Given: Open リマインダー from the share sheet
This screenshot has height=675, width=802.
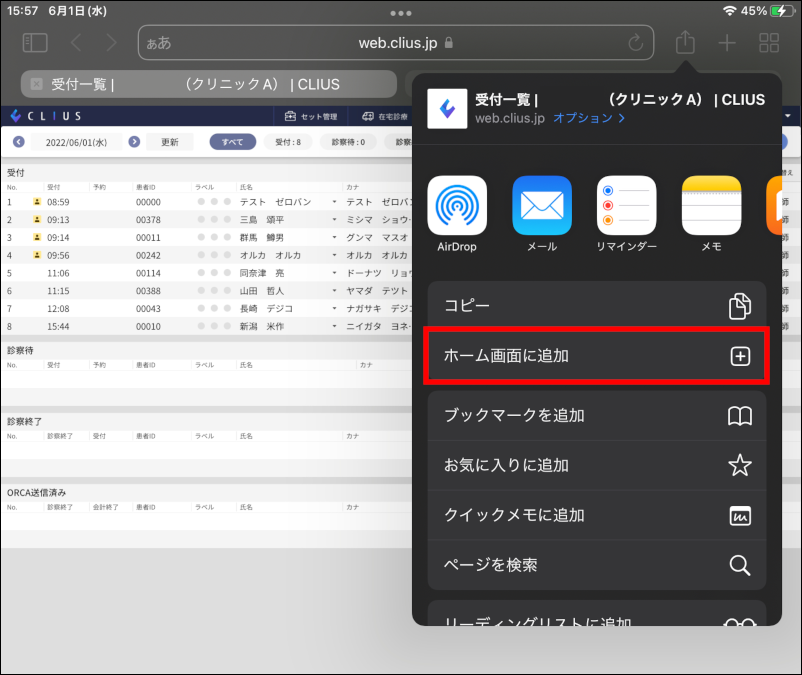Looking at the screenshot, I should (625, 205).
